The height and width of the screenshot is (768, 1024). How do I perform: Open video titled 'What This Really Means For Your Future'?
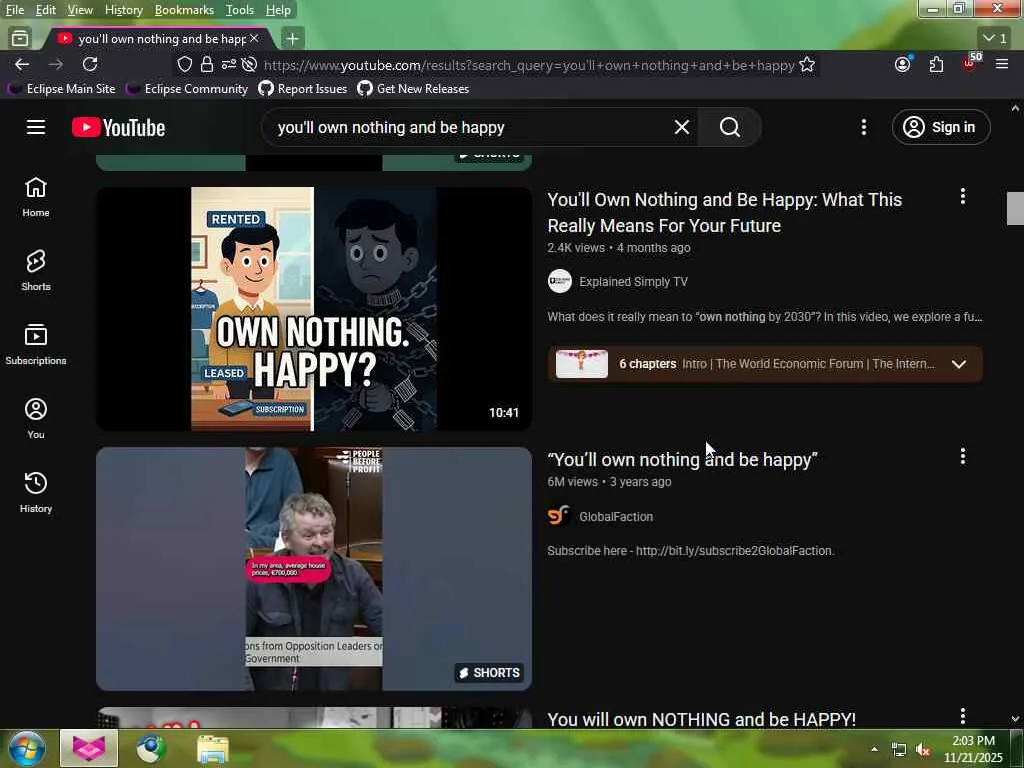(724, 213)
